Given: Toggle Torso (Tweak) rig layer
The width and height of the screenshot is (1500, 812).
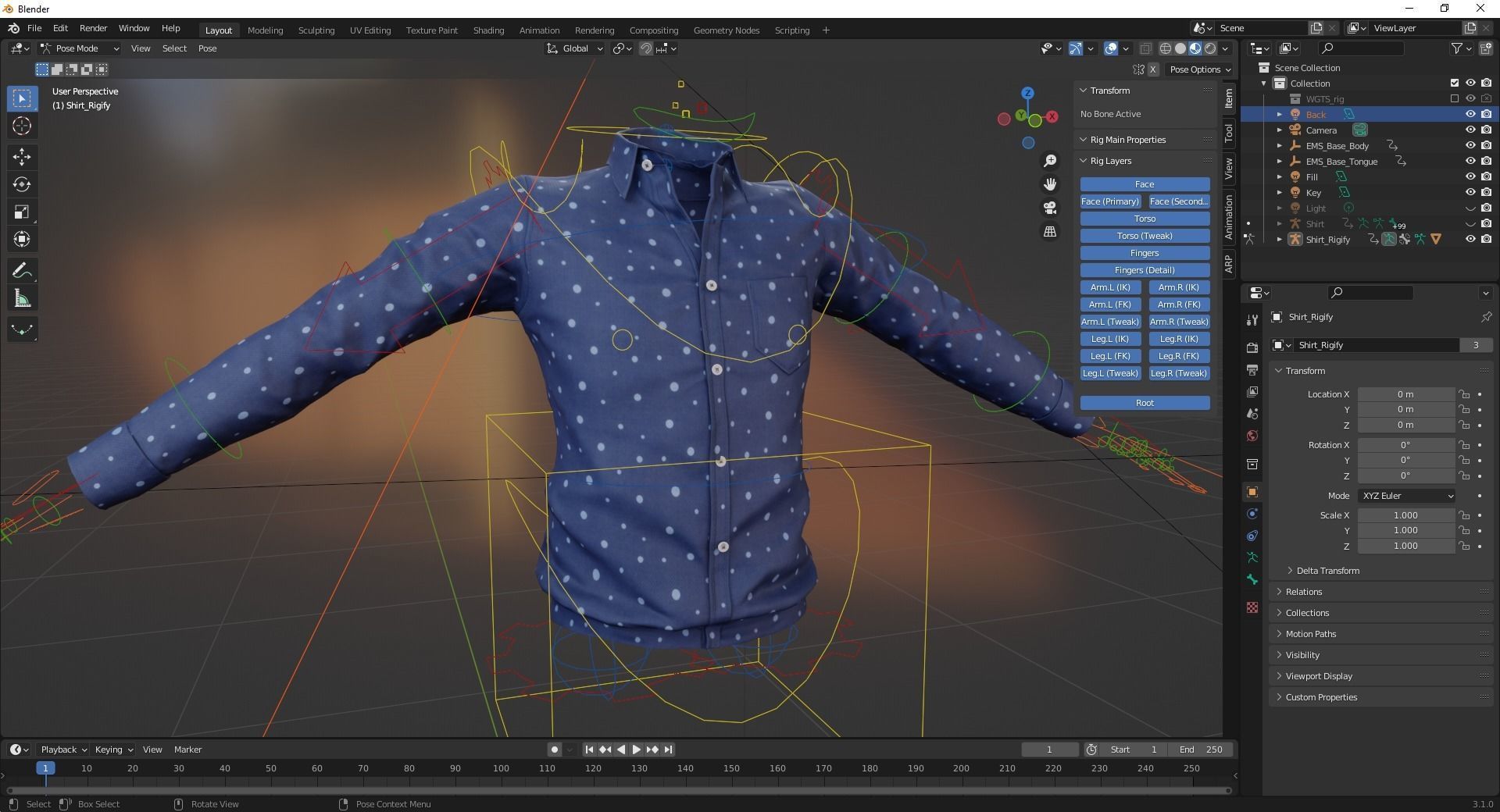Looking at the screenshot, I should coord(1145,236).
